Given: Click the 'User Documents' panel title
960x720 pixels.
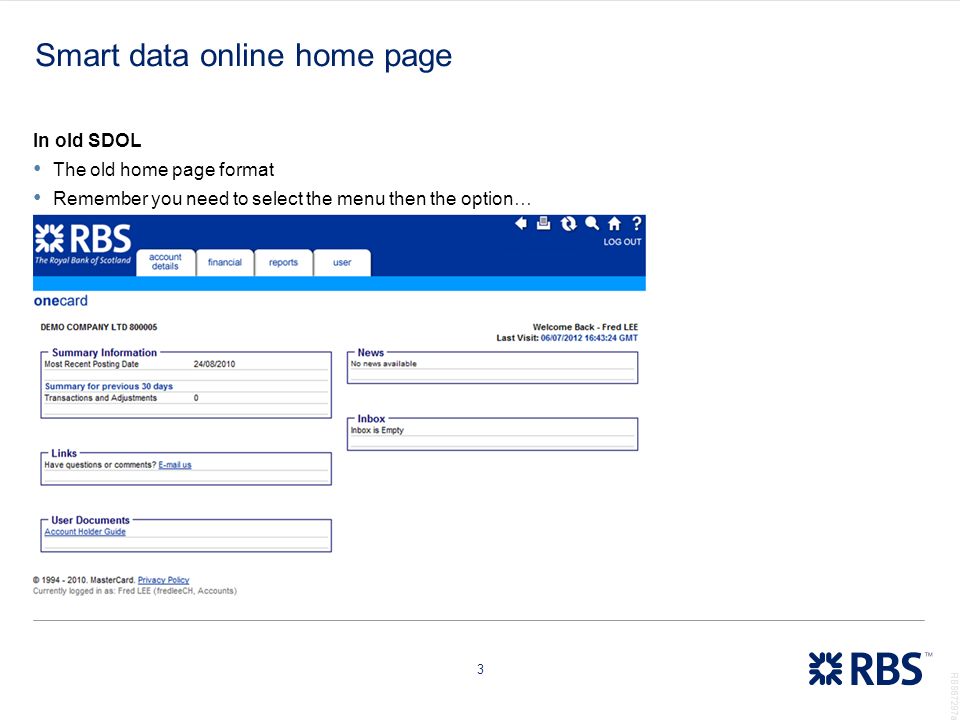Looking at the screenshot, I should point(90,520).
